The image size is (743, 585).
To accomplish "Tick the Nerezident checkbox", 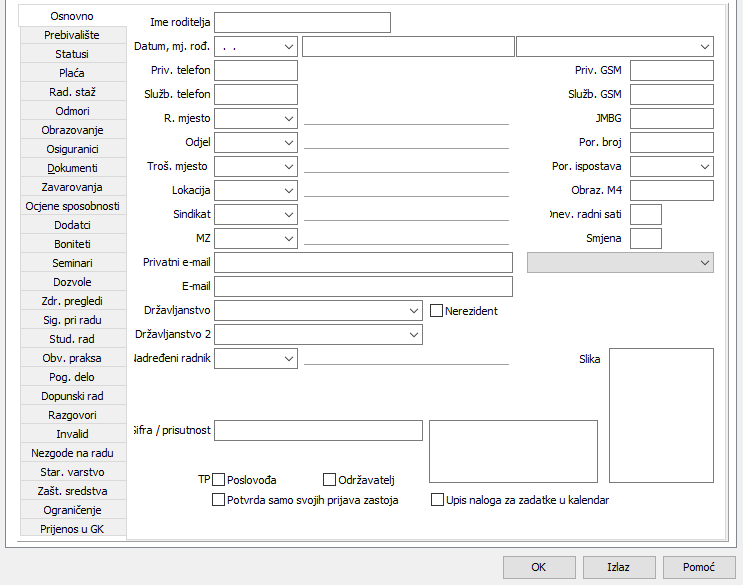I will click(437, 311).
